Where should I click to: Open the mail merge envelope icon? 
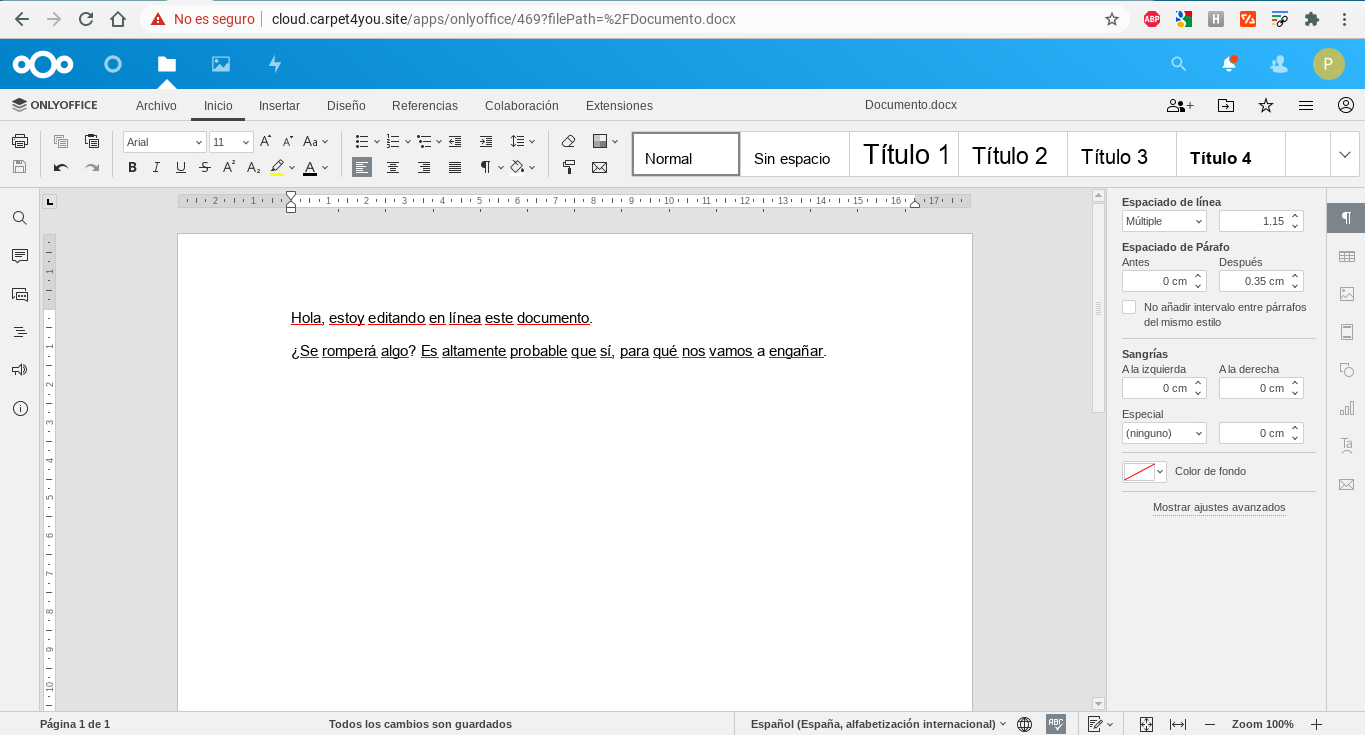(599, 167)
